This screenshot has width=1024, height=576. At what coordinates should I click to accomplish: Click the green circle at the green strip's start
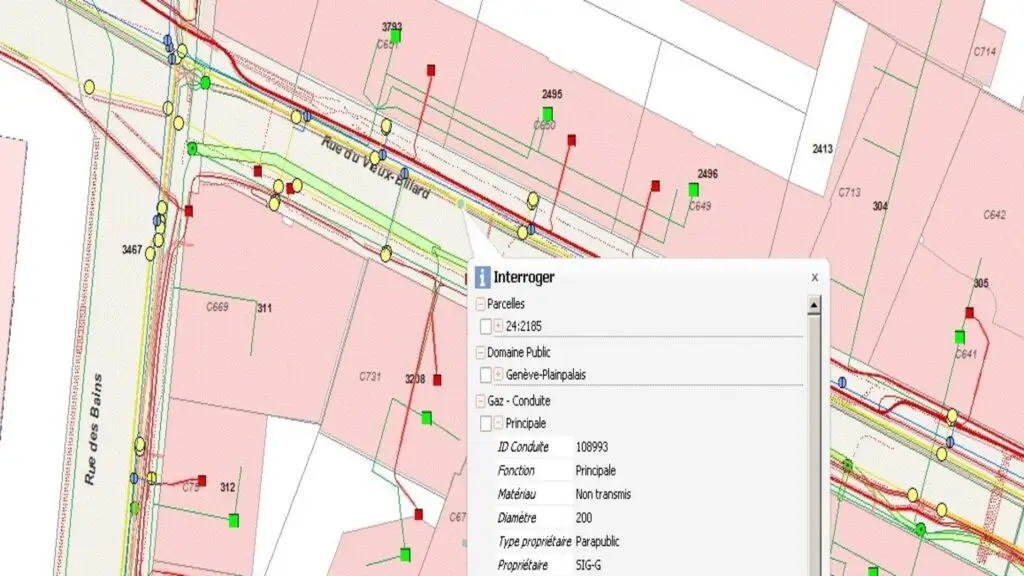tap(192, 149)
